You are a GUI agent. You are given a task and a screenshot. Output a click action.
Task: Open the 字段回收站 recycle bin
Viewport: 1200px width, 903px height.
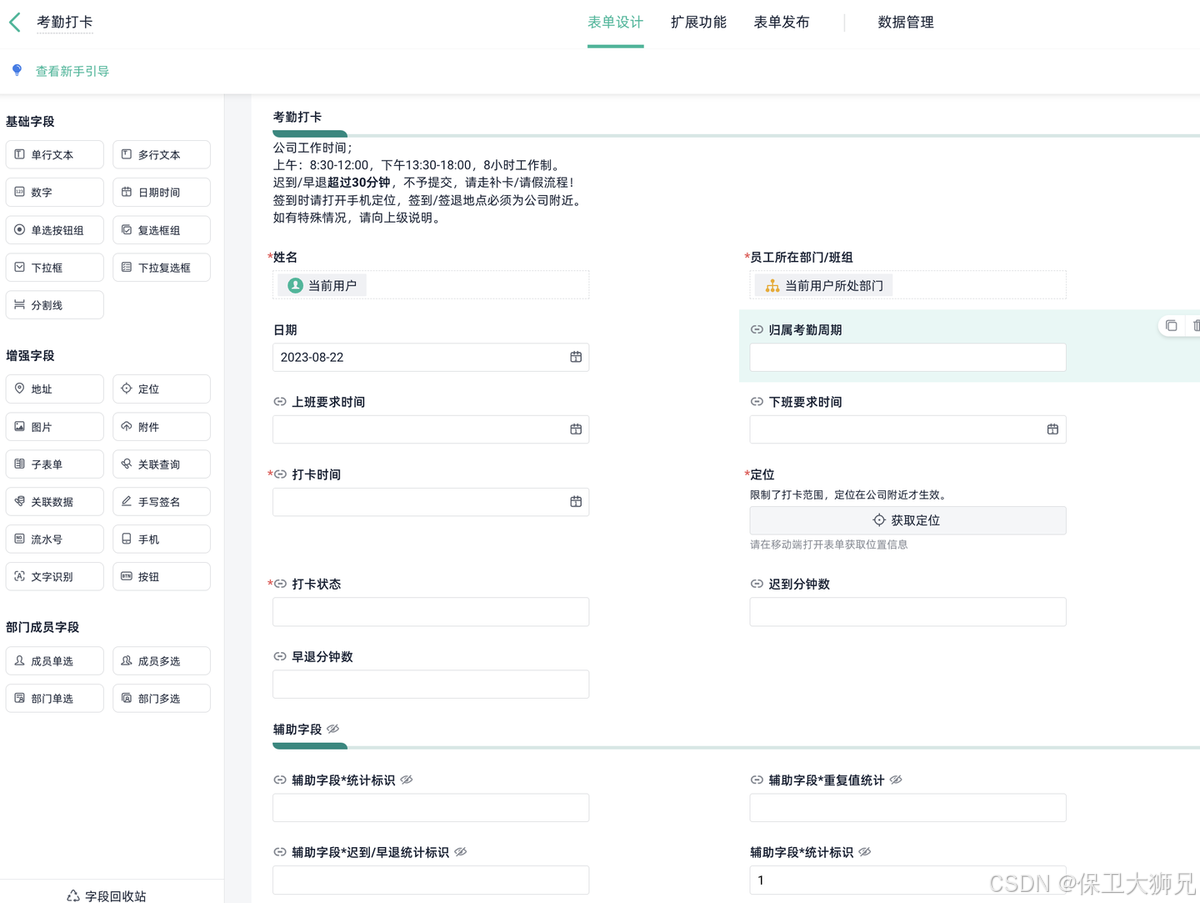(x=107, y=896)
